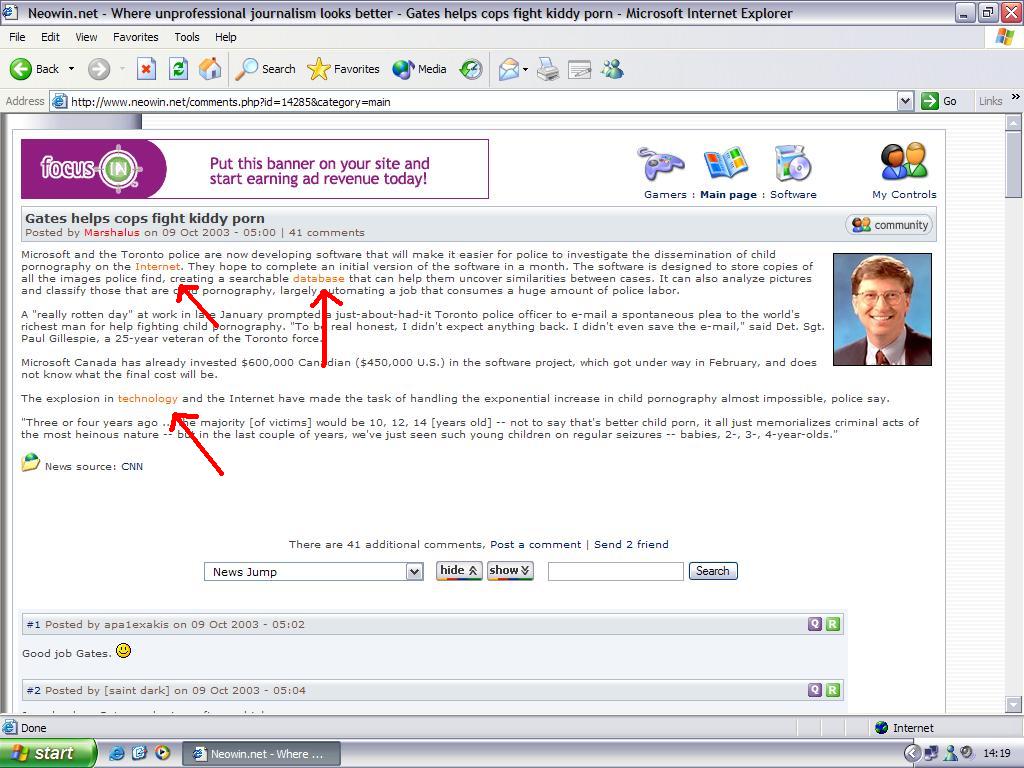Open poster Marshalus profile link
Image resolution: width=1024 pixels, height=768 pixels.
pos(112,232)
